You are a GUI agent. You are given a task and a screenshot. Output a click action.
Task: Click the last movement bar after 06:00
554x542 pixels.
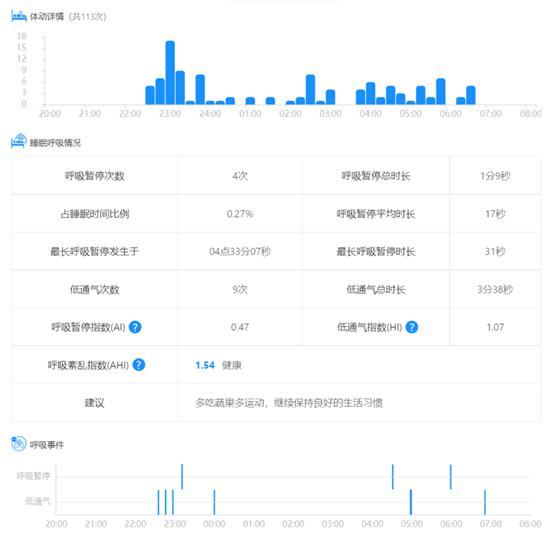pos(471,95)
